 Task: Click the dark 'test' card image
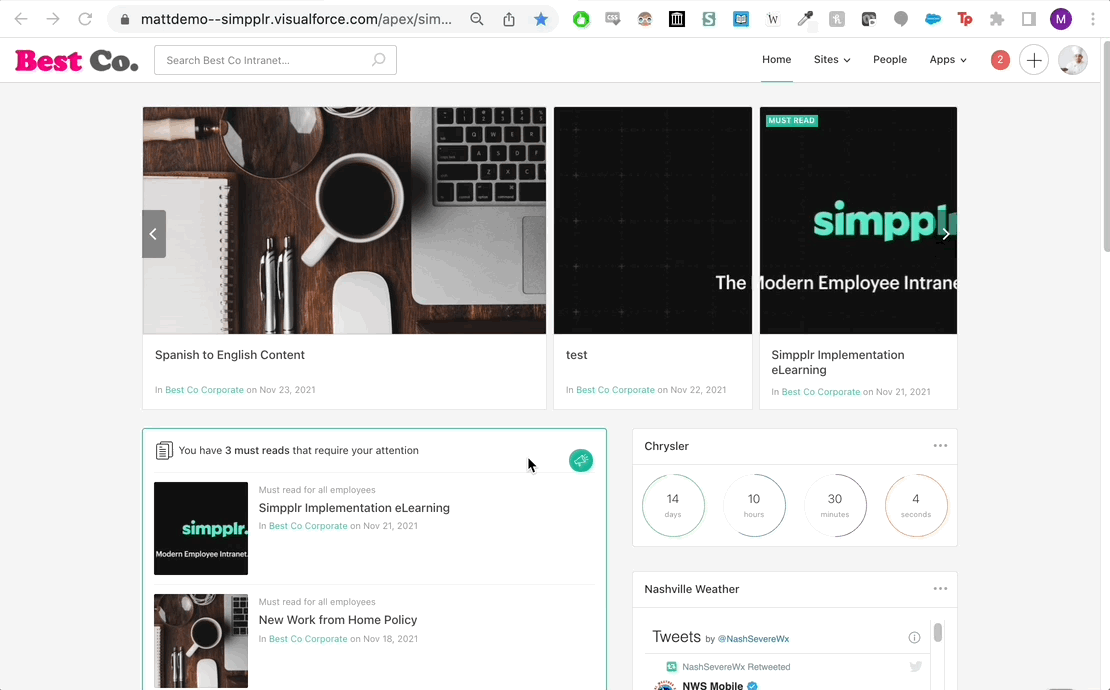653,220
